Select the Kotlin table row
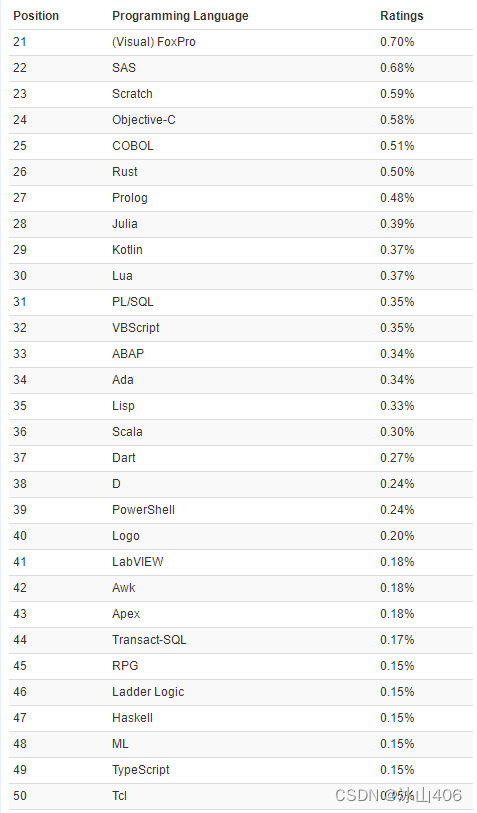477x813 pixels. pyautogui.click(x=241, y=250)
